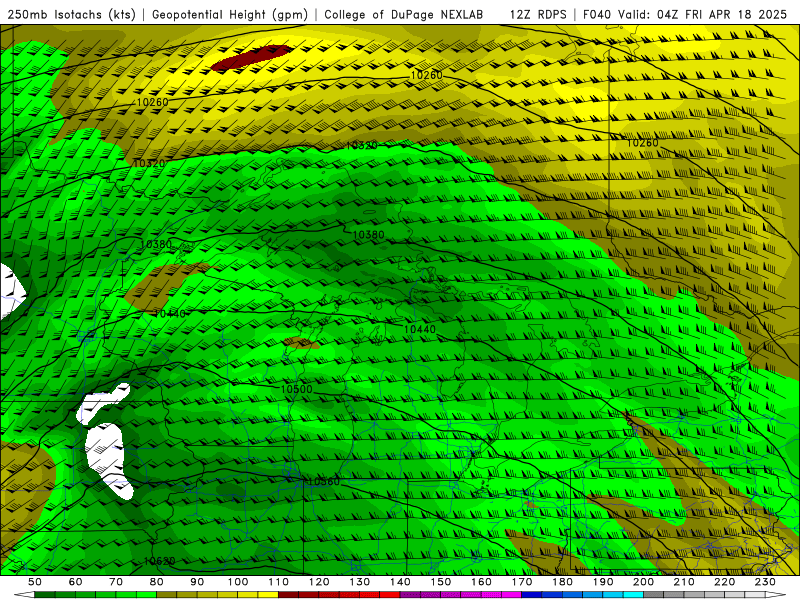Click the 10500 height contour label
800x600 pixels.
coord(296,389)
